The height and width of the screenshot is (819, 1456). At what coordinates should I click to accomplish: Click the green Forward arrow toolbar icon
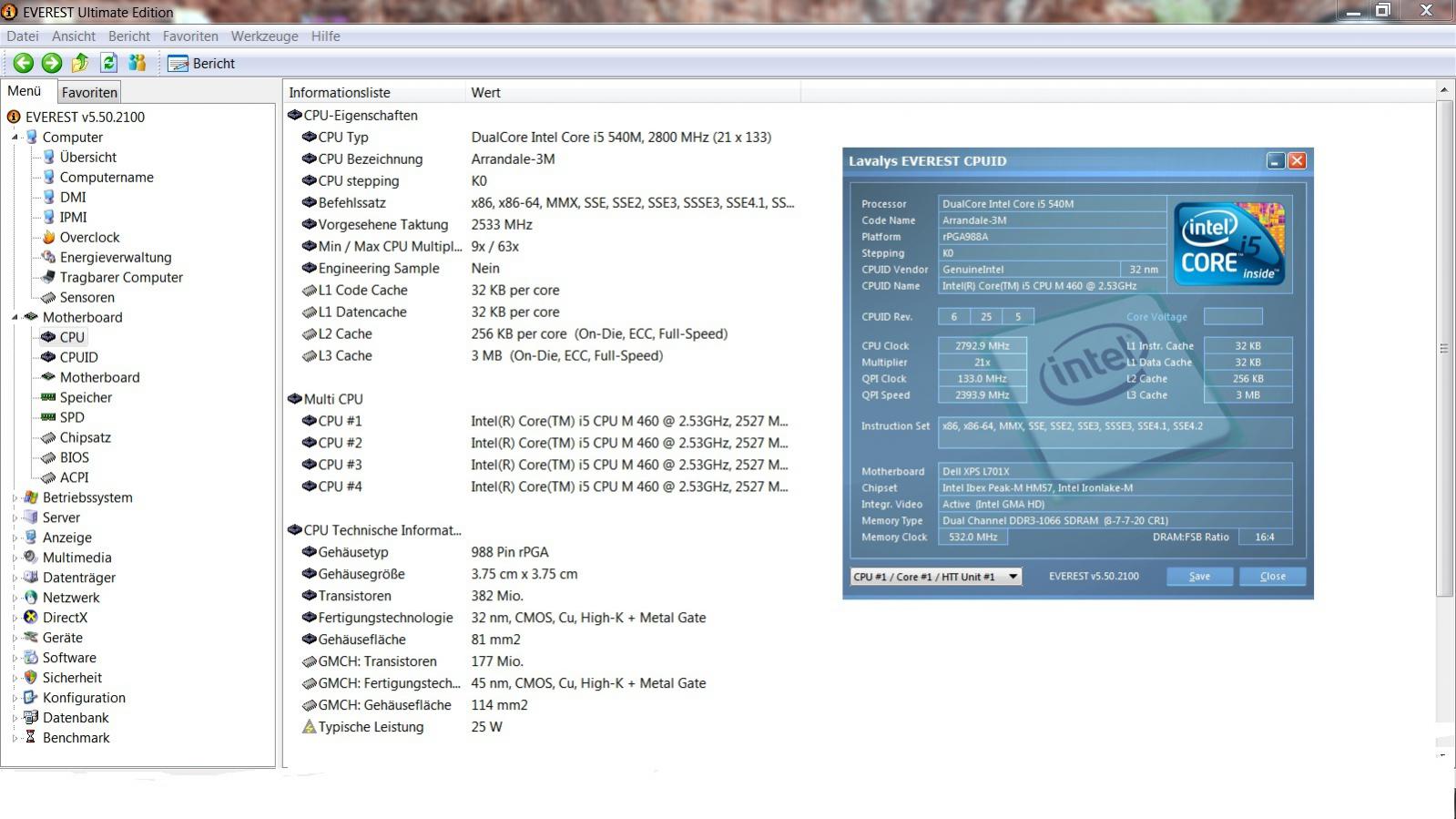[52, 63]
